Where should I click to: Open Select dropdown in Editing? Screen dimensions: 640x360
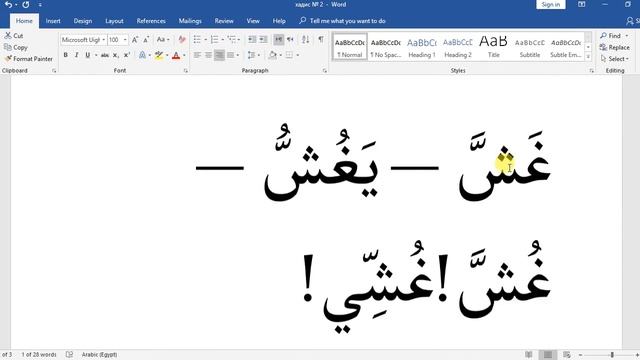(x=615, y=59)
